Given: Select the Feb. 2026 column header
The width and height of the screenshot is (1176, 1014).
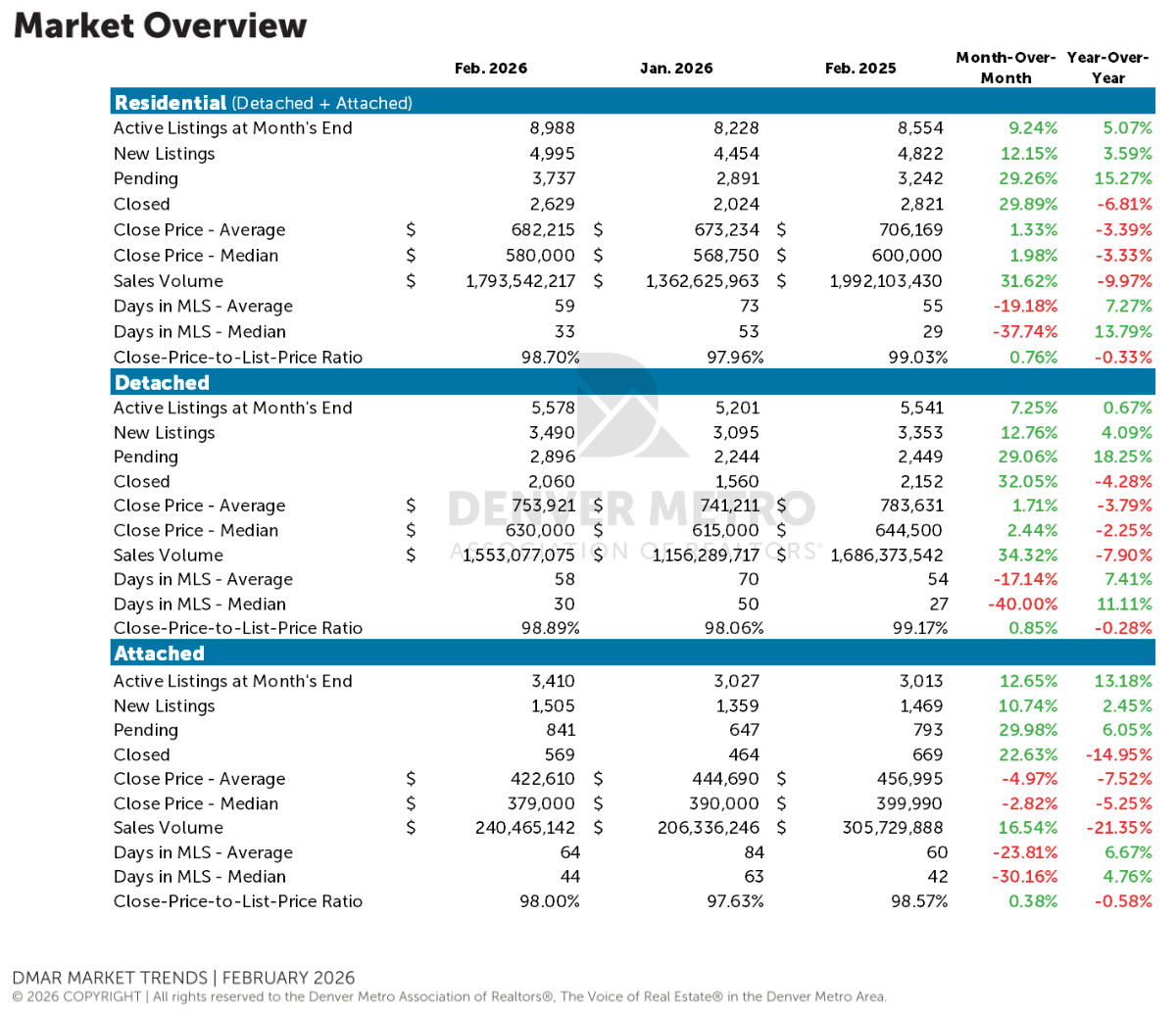Looking at the screenshot, I should (x=490, y=69).
